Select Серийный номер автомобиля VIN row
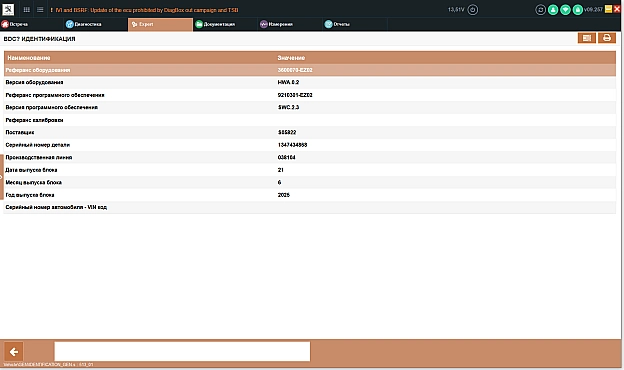624x370 pixels. 310,207
